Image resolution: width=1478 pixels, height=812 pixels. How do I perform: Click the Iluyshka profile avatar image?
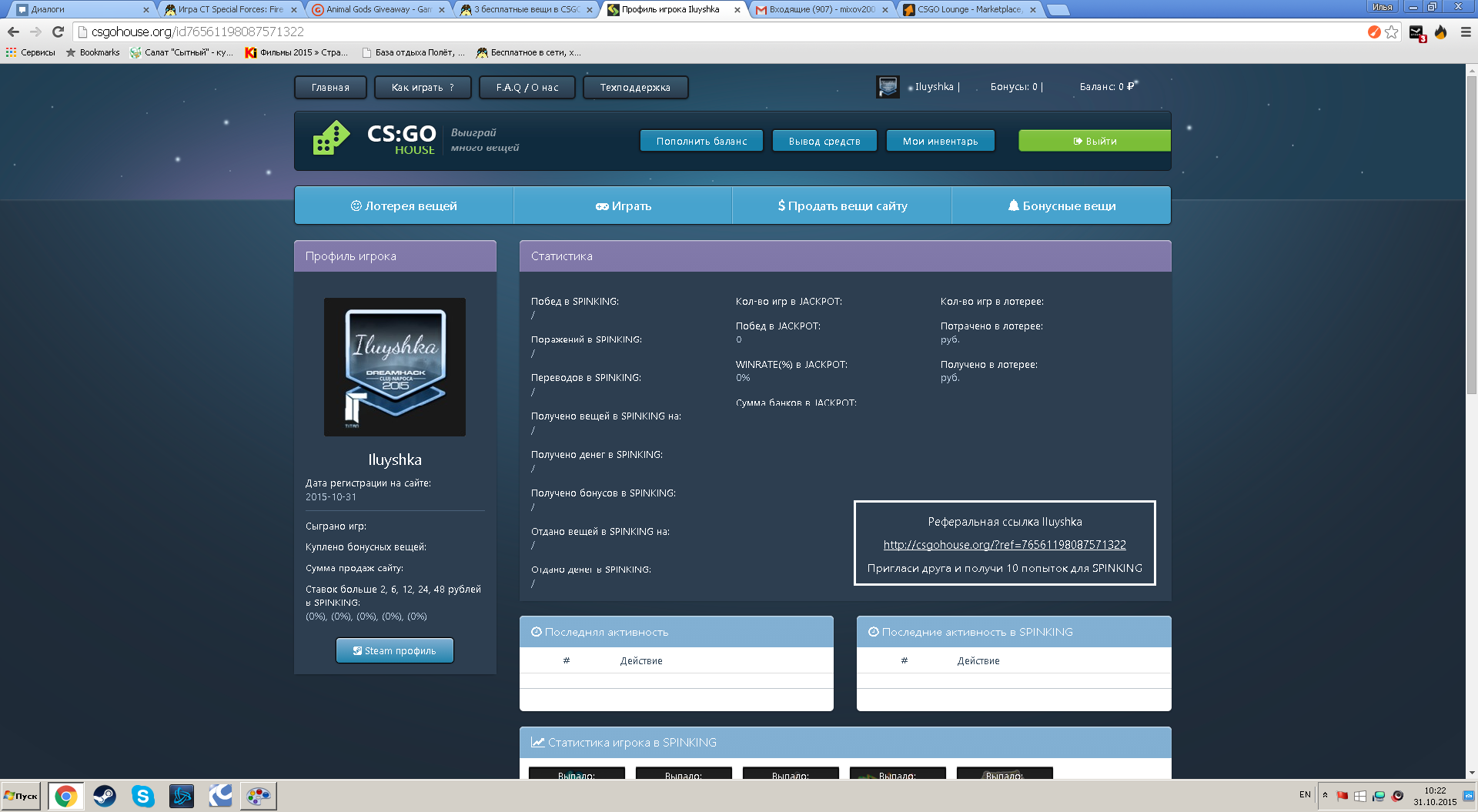pos(395,367)
